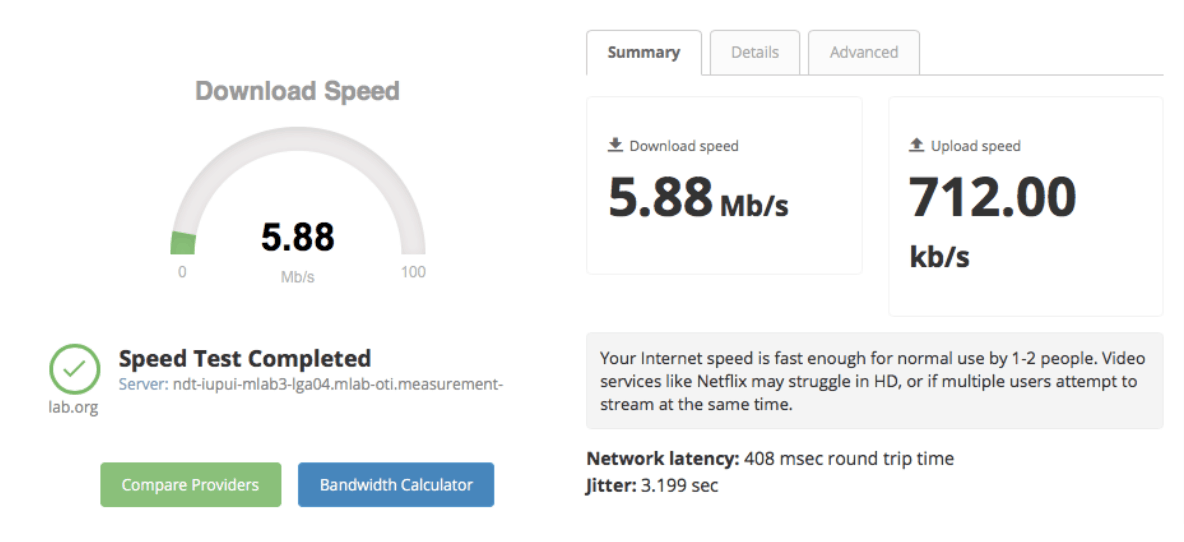Image resolution: width=1184 pixels, height=542 pixels.
Task: Click the green checkmark circle icon
Action: [x=75, y=369]
